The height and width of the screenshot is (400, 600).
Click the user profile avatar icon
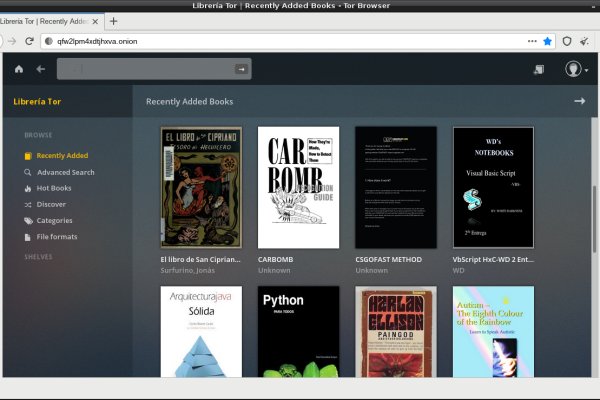click(x=573, y=69)
